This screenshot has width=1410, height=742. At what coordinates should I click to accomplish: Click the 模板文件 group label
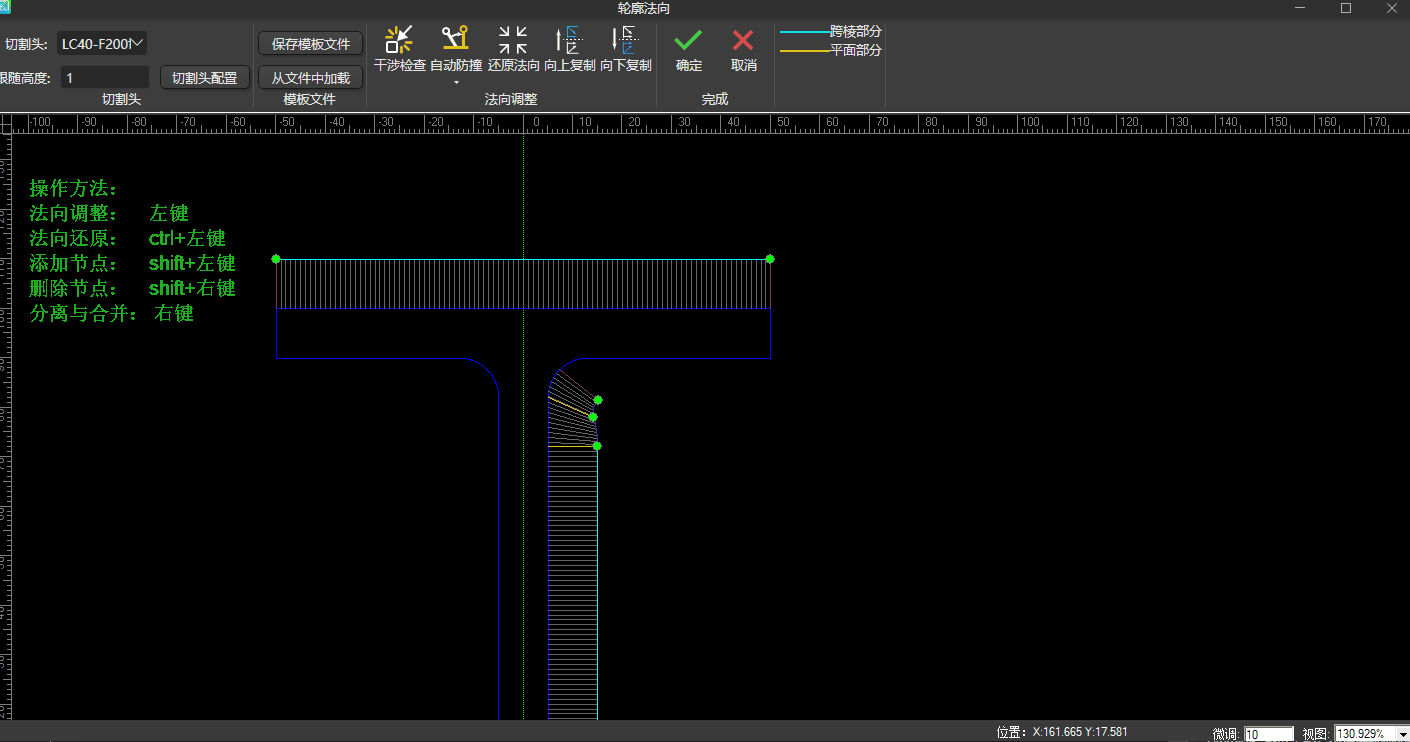pos(310,99)
